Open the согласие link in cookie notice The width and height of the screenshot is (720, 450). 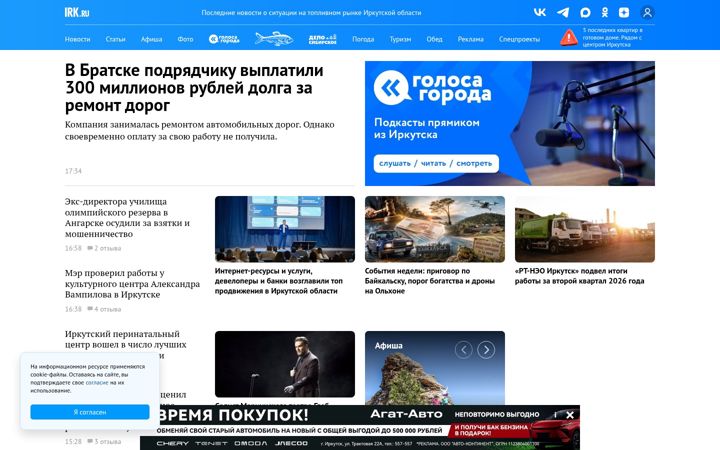tap(97, 382)
